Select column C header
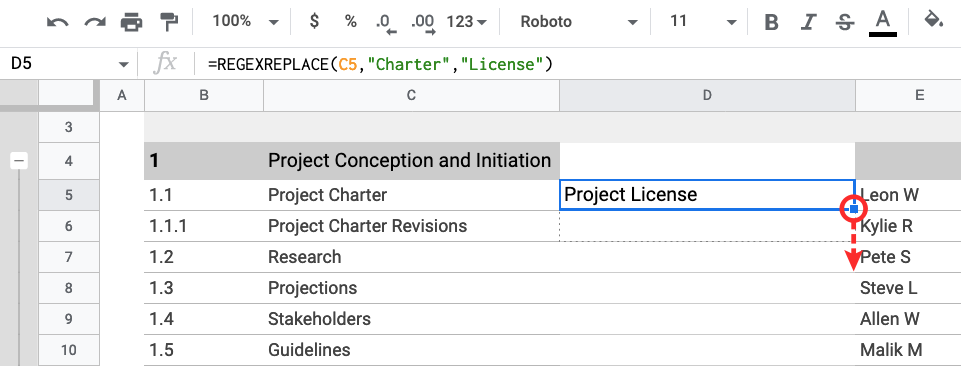This screenshot has width=961, height=366. 411,95
